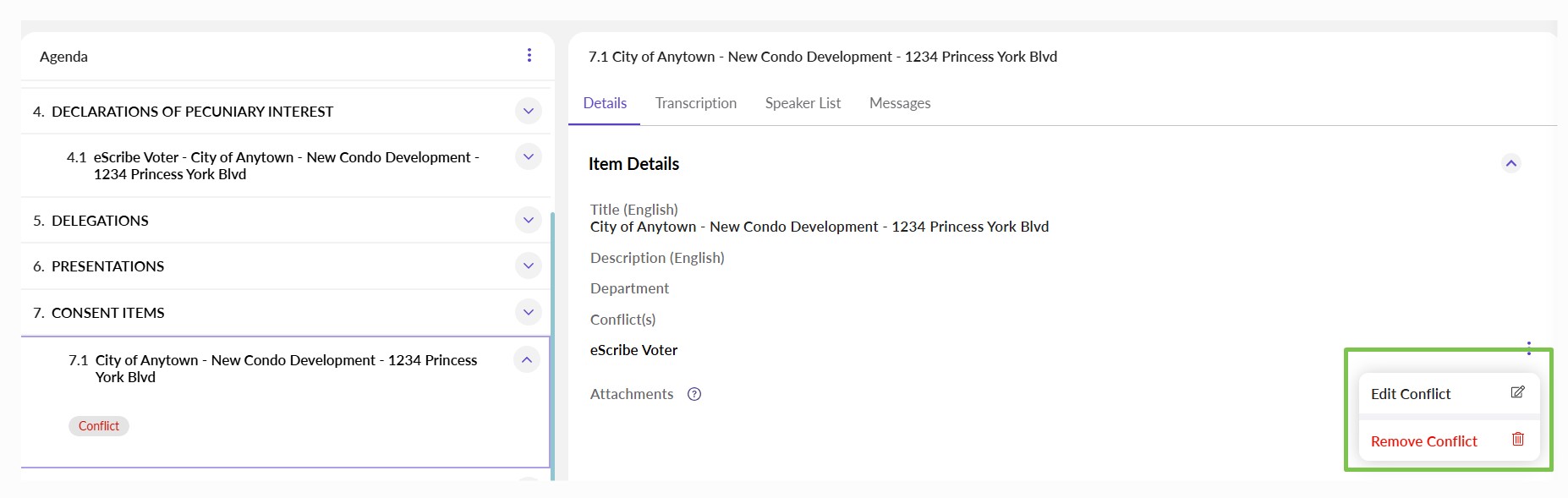Collapse the Item Details panel

(1511, 163)
